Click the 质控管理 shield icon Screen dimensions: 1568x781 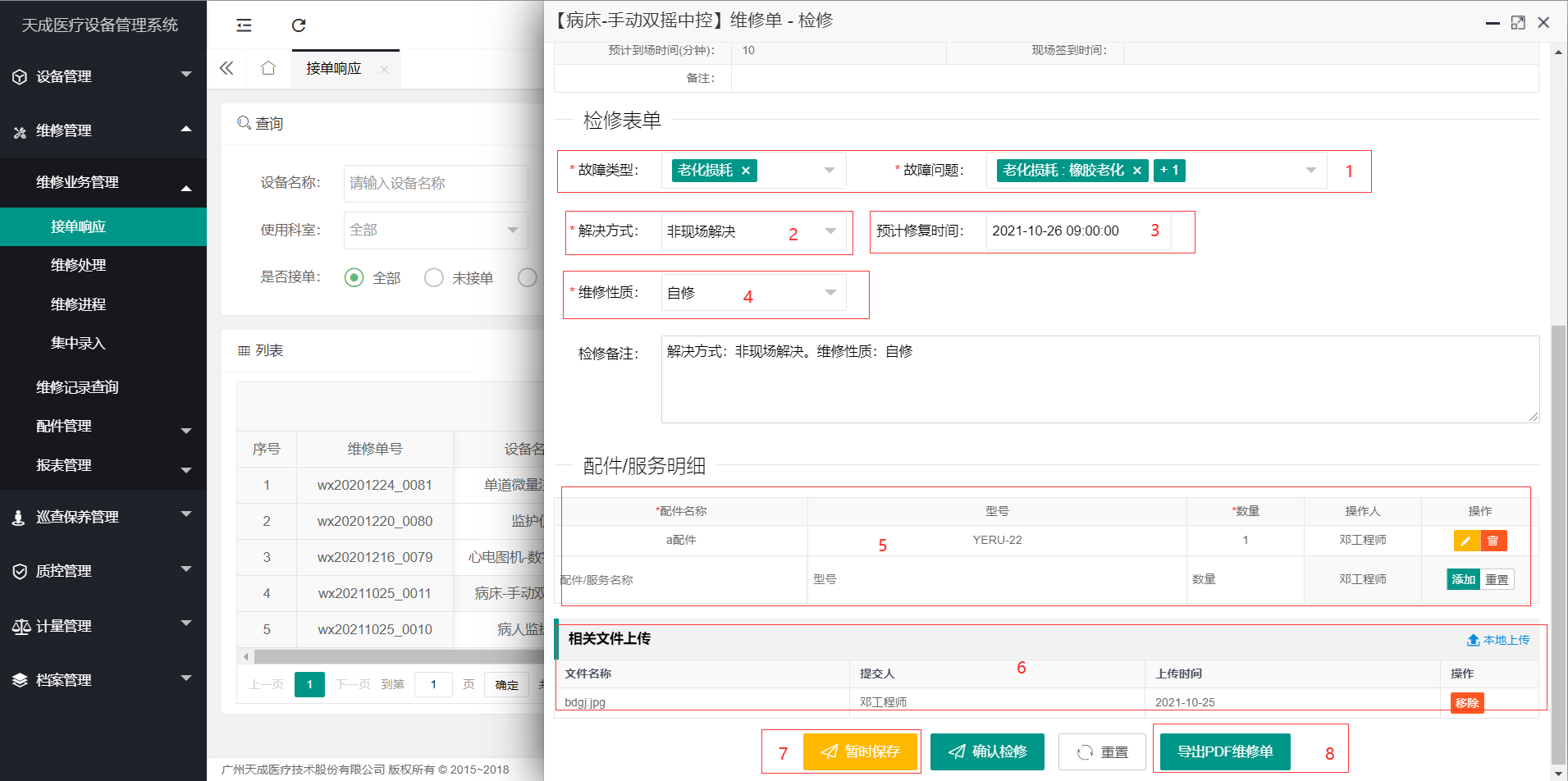pos(20,572)
